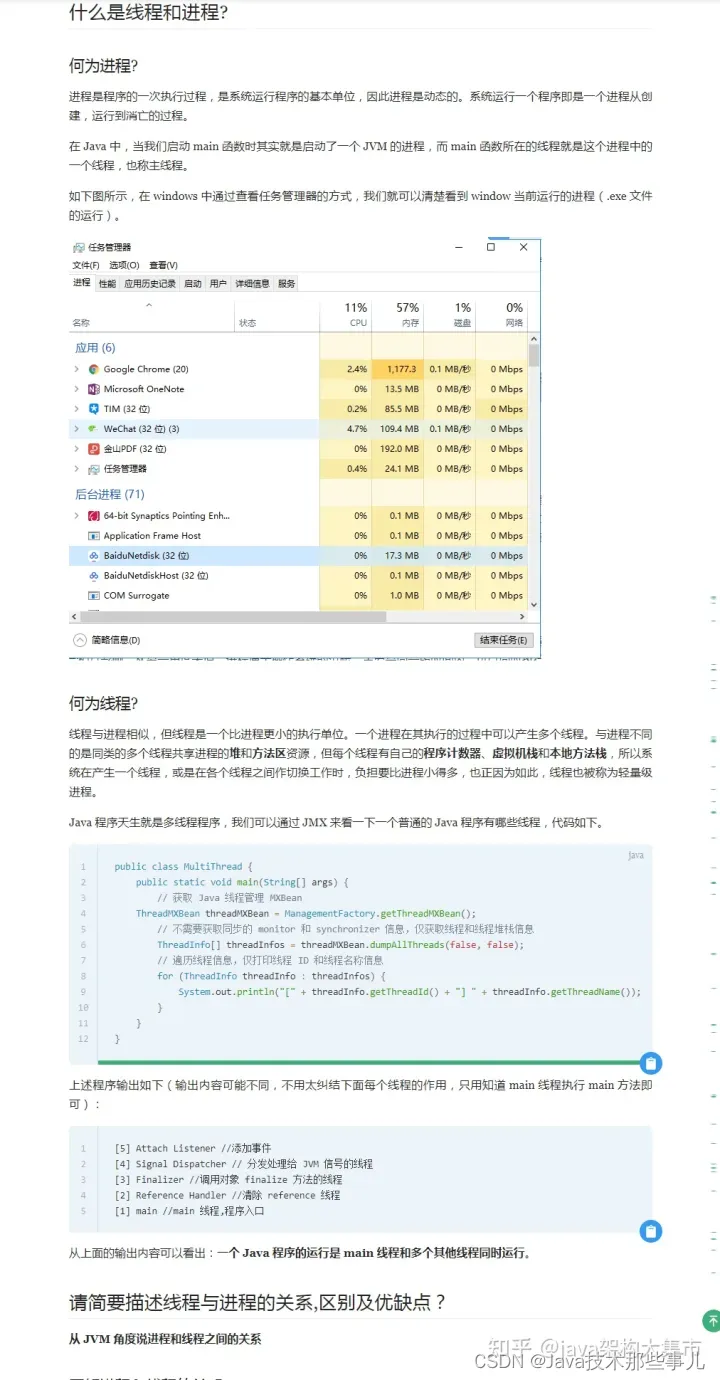The image size is (720, 1380).
Task: Switch to the 应用历史记录 tab
Action: [150, 284]
